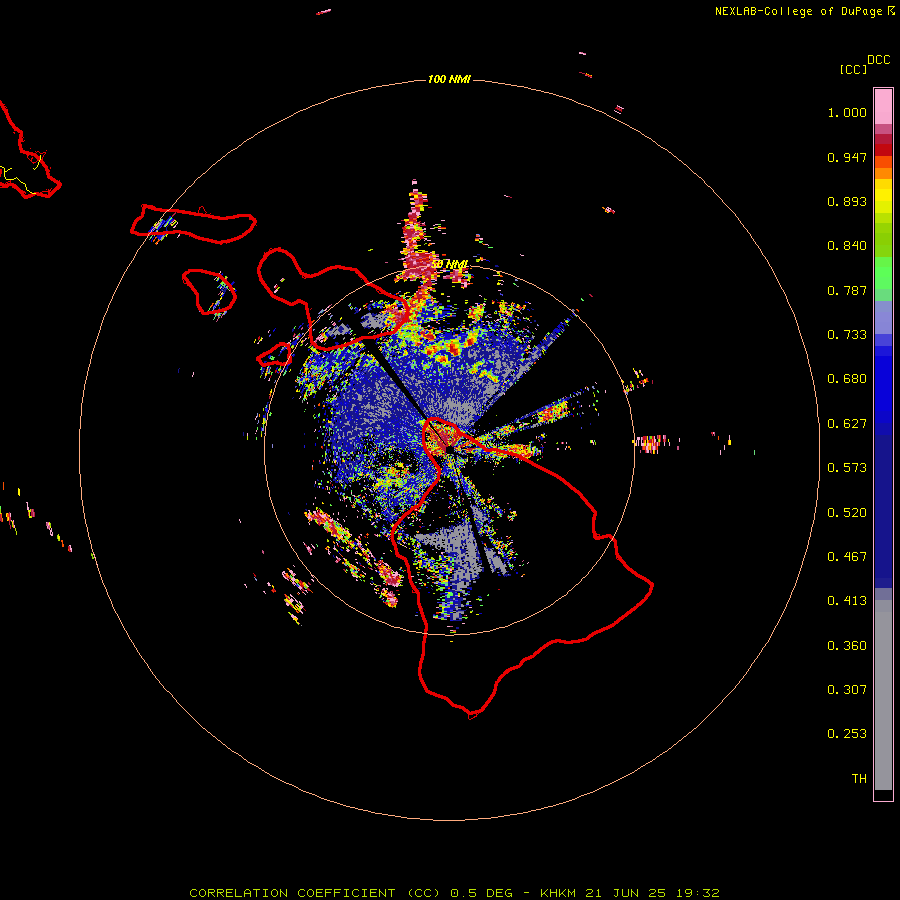Screen dimensions: 900x900
Task: Click the 0.253 color scale value
Action: [847, 734]
